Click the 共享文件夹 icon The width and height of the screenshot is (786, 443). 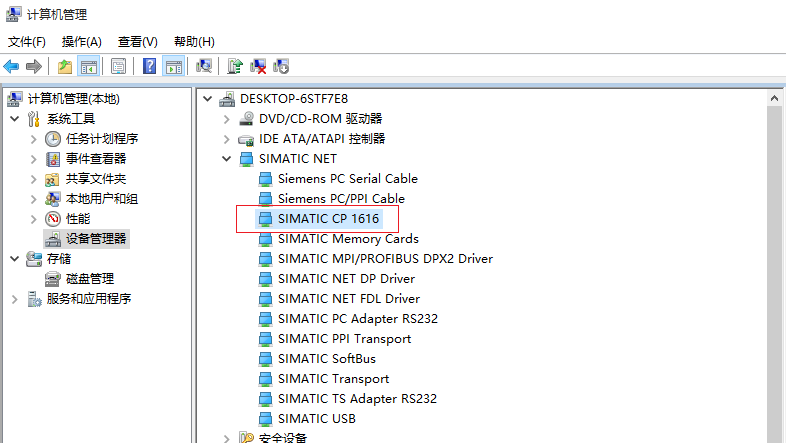(53, 179)
